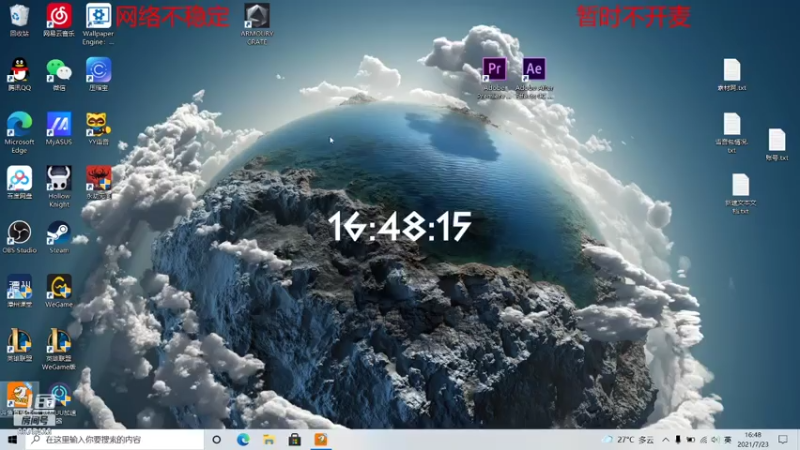The width and height of the screenshot is (800, 450).
Task: Launch ARMOURY CRATE shortcut
Action: click(257, 24)
